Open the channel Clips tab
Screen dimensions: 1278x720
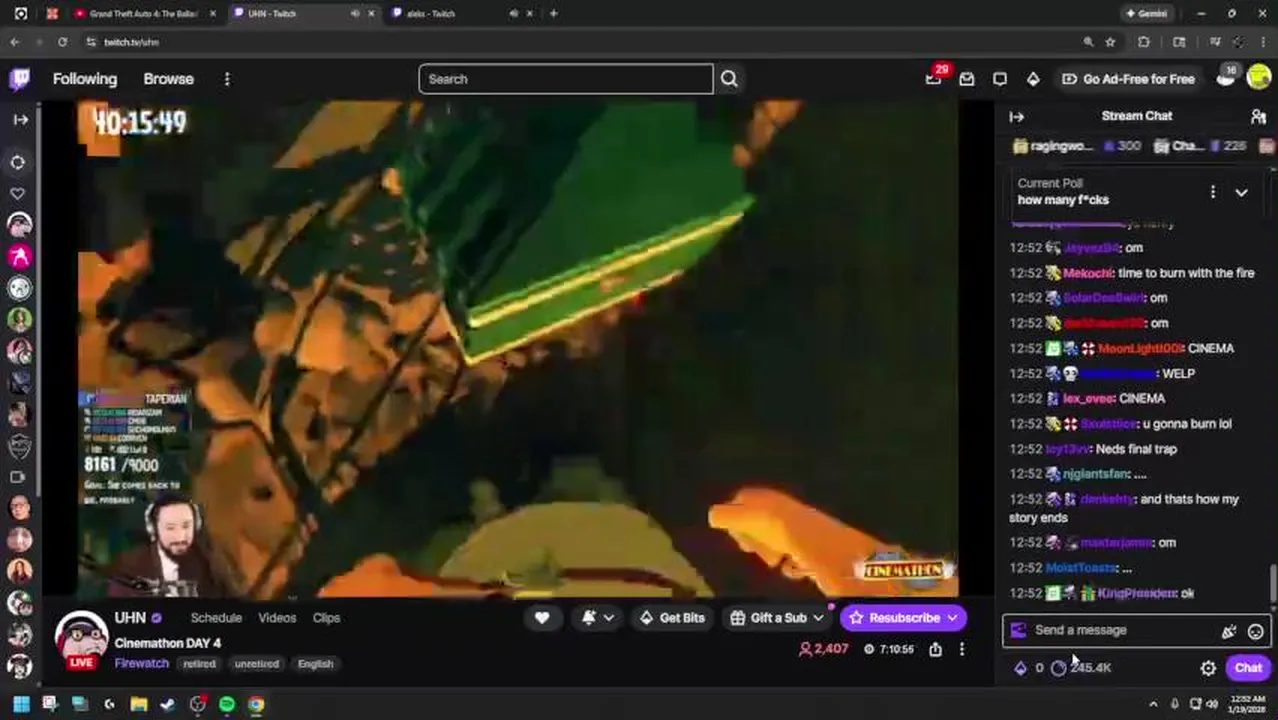[x=326, y=618]
